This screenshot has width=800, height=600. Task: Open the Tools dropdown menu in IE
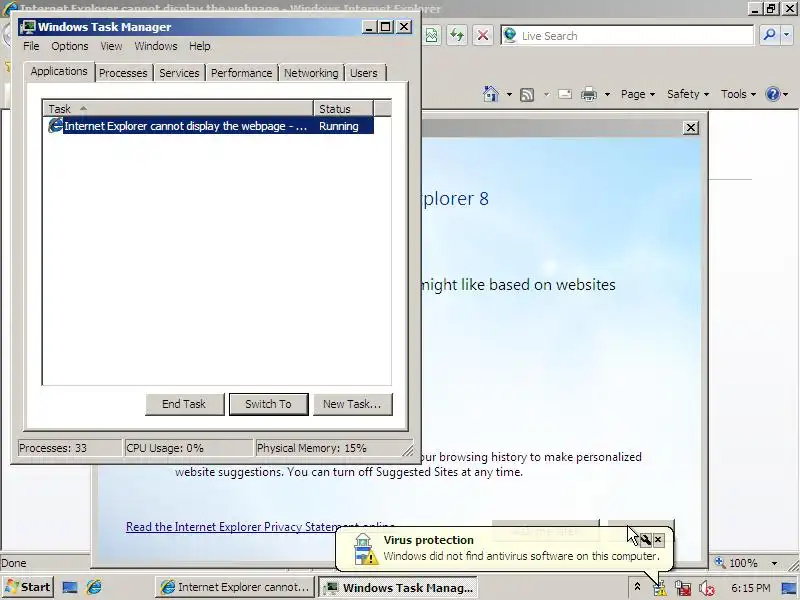click(738, 94)
